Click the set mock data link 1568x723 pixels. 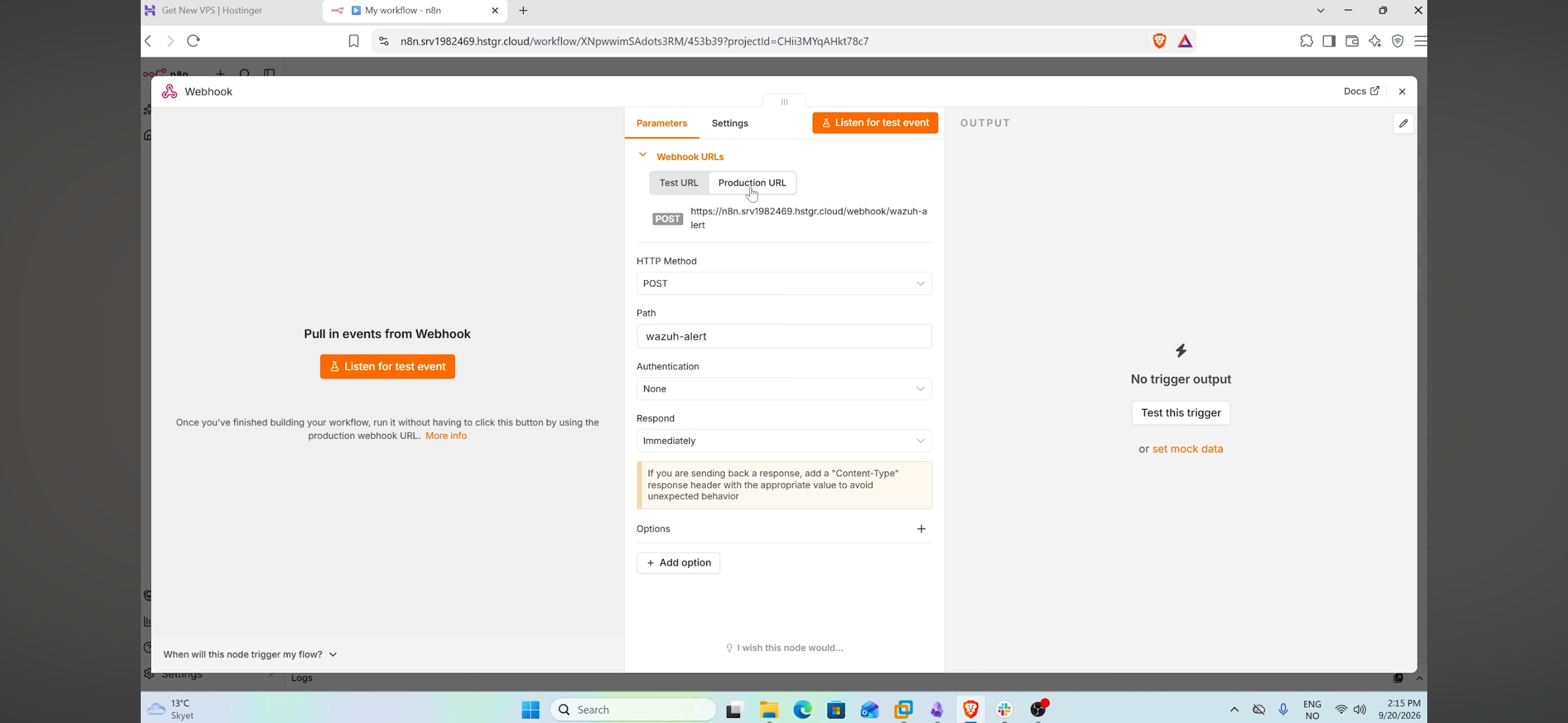pyautogui.click(x=1187, y=449)
